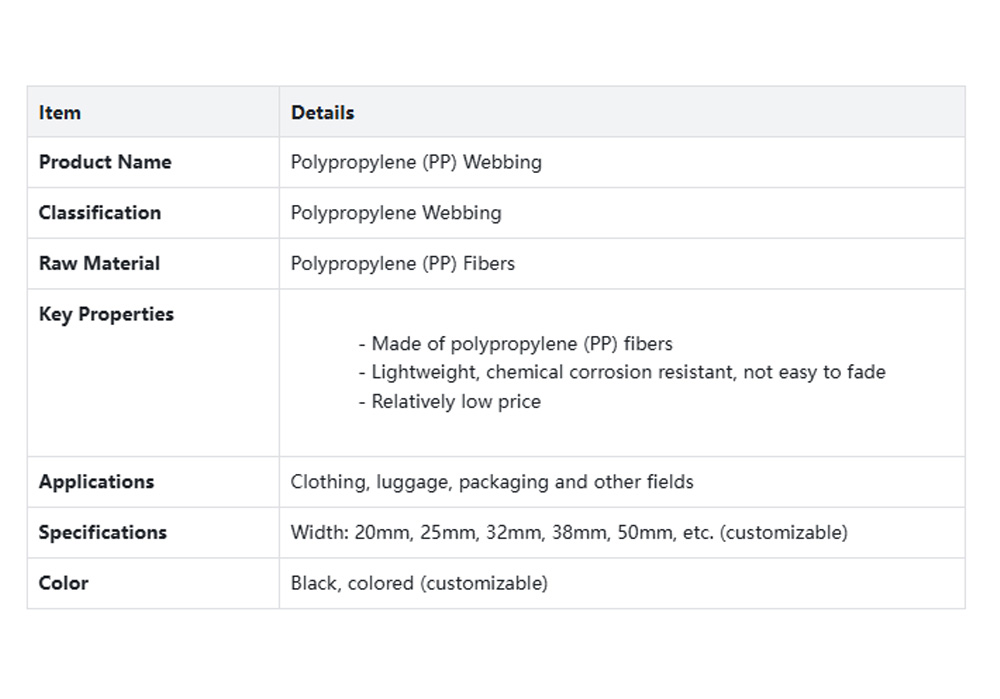Select the 'Key Properties' row label
The width and height of the screenshot is (1000, 699).
[x=106, y=314]
